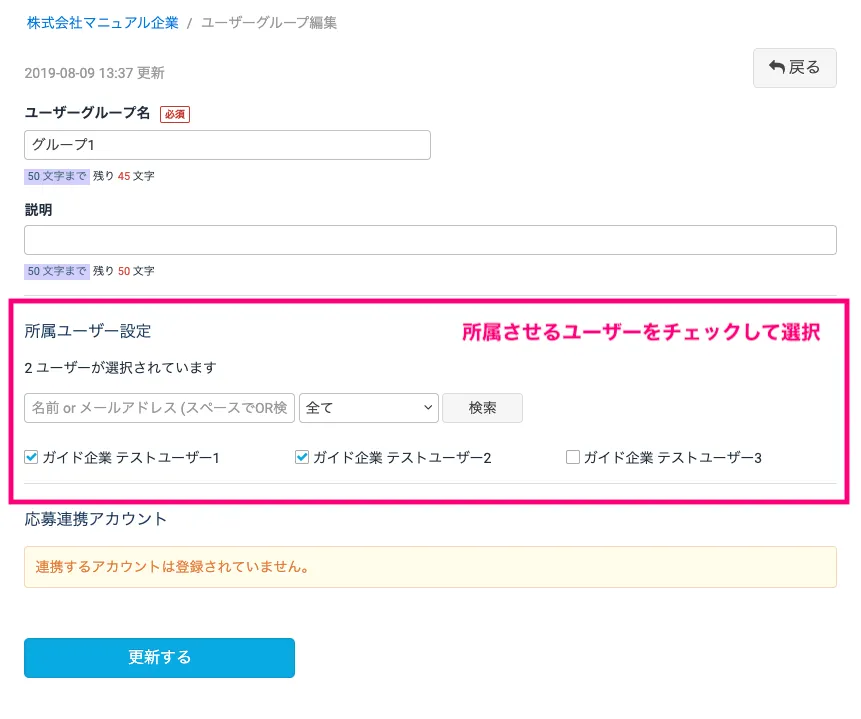861x719 pixels.
Task: Click the ユーザーグループ編集 breadcrumb label
Action: click(x=268, y=22)
